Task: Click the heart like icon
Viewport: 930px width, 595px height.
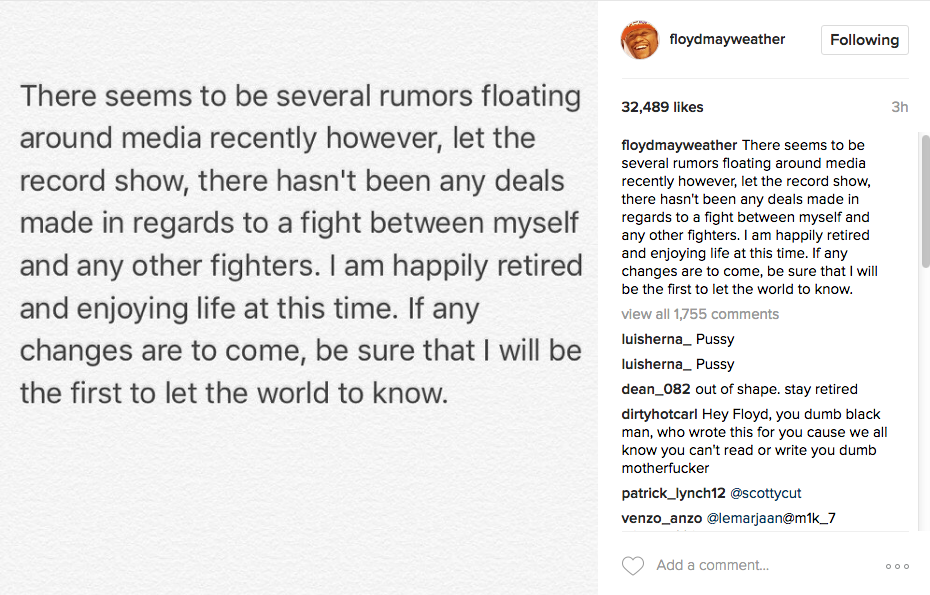Action: click(633, 566)
